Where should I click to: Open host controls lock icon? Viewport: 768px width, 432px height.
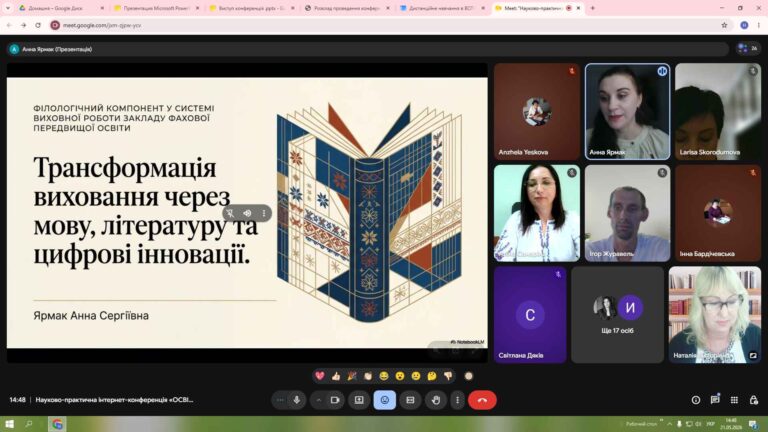click(x=754, y=400)
